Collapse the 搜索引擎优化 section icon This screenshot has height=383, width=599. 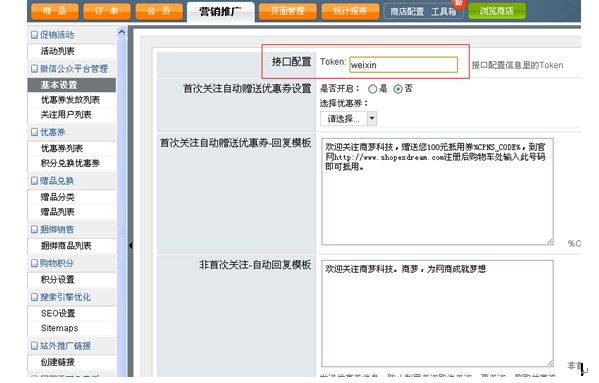coord(34,297)
